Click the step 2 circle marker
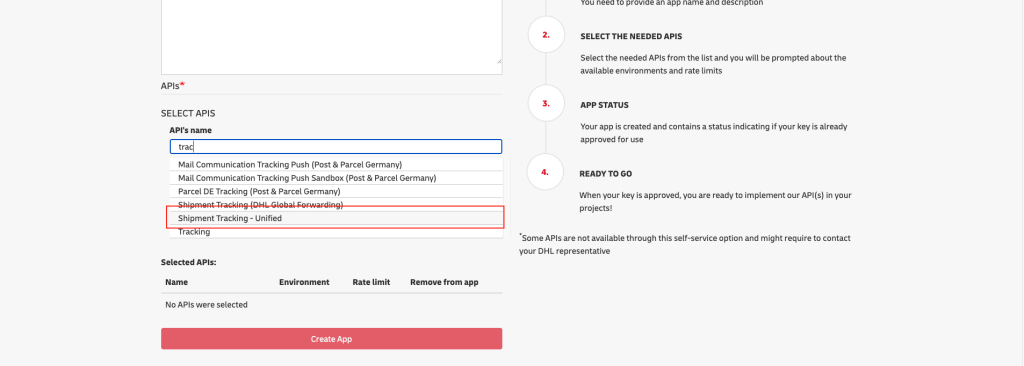 (546, 35)
